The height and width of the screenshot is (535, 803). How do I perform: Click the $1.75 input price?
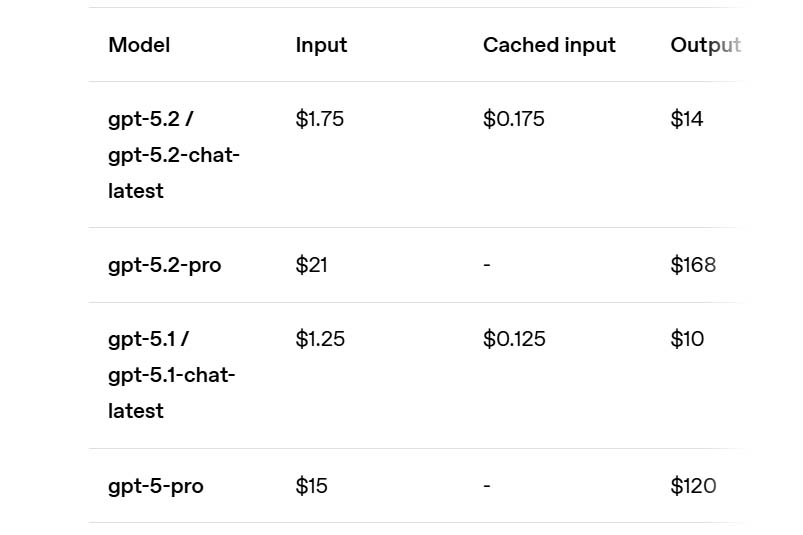coord(319,119)
